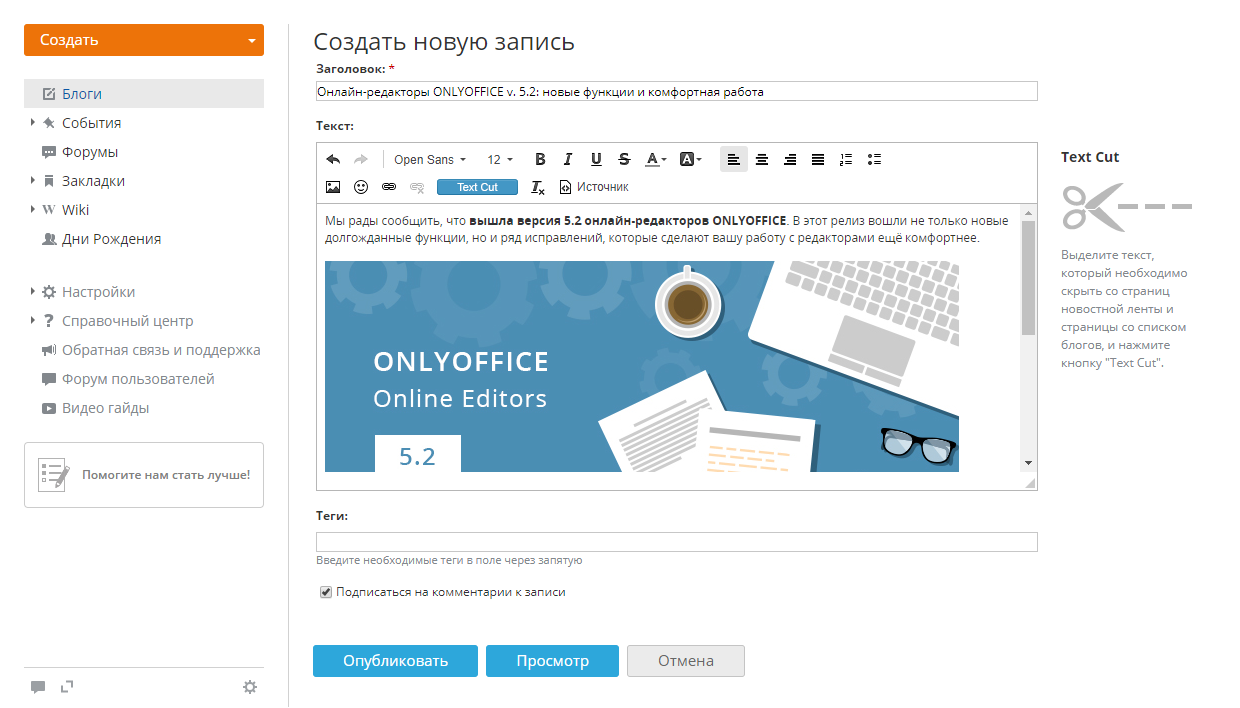This screenshot has height=708, width=1240.
Task: Toggle italic formatting
Action: [x=568, y=159]
